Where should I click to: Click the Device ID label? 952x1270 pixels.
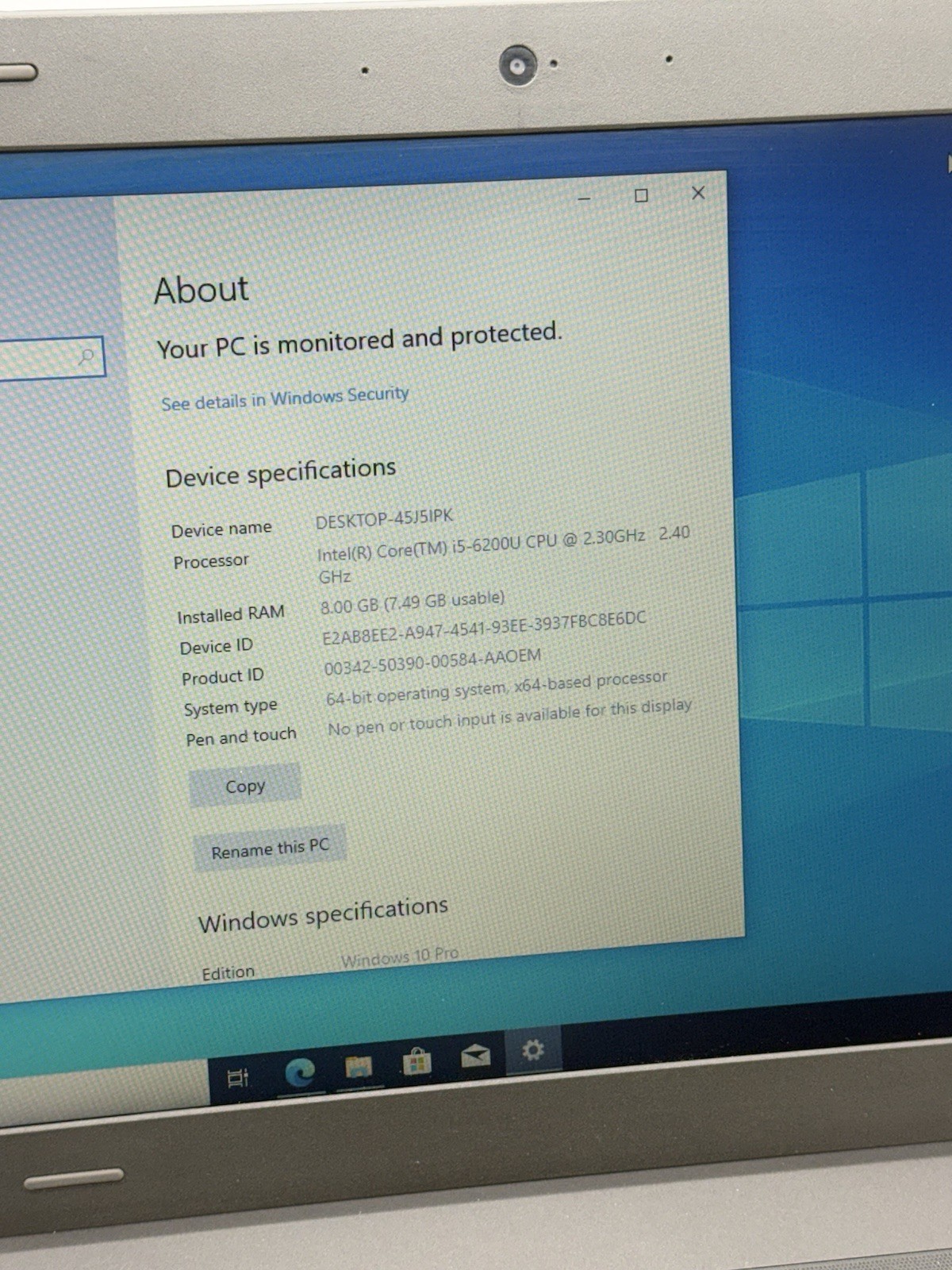point(217,647)
